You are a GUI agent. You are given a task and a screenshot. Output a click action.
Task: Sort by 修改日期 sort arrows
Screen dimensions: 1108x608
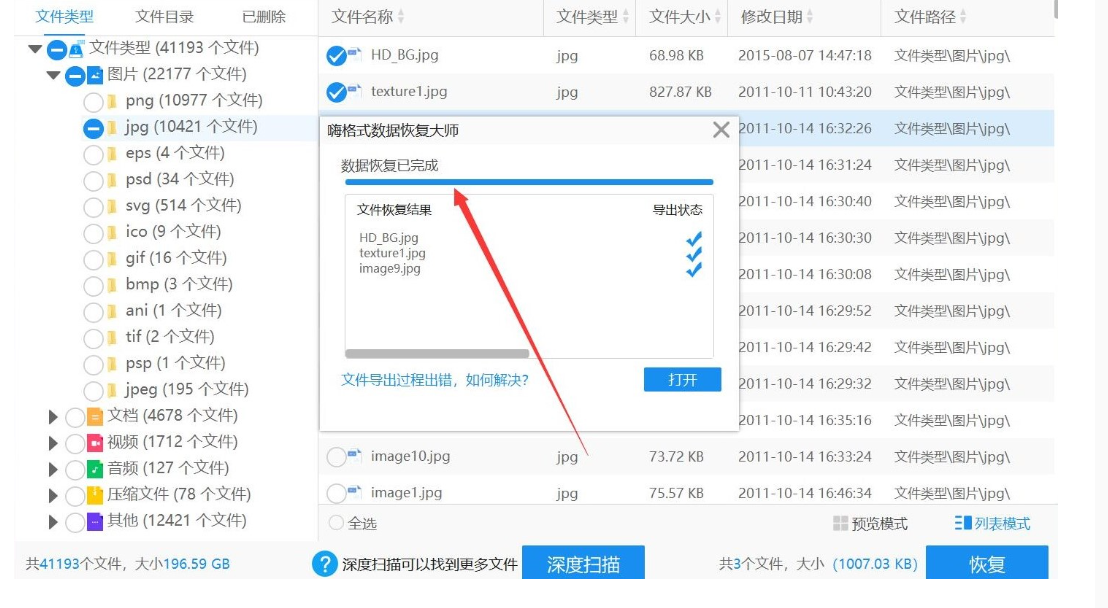tap(810, 17)
